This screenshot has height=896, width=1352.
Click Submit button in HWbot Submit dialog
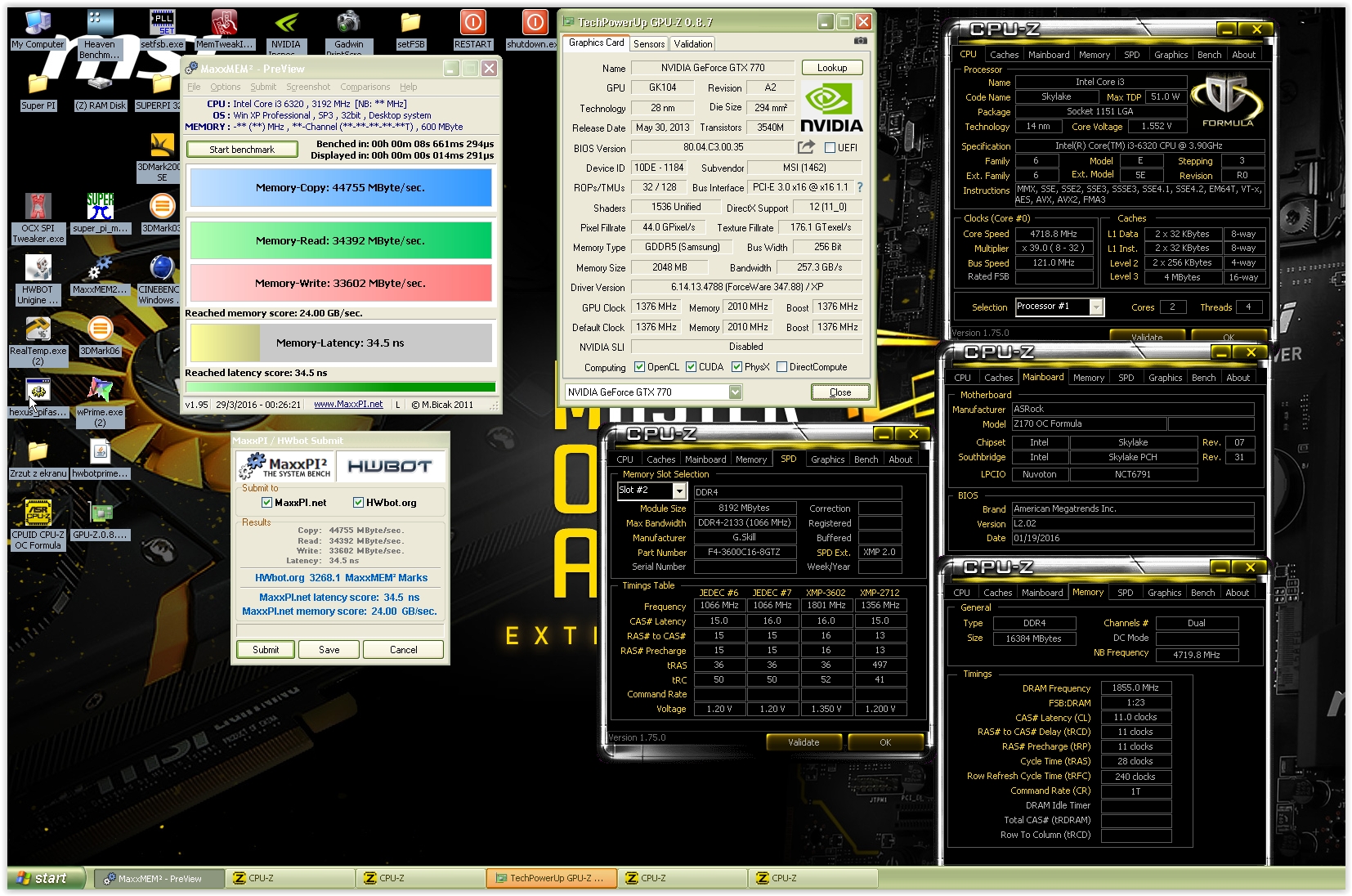pos(266,650)
